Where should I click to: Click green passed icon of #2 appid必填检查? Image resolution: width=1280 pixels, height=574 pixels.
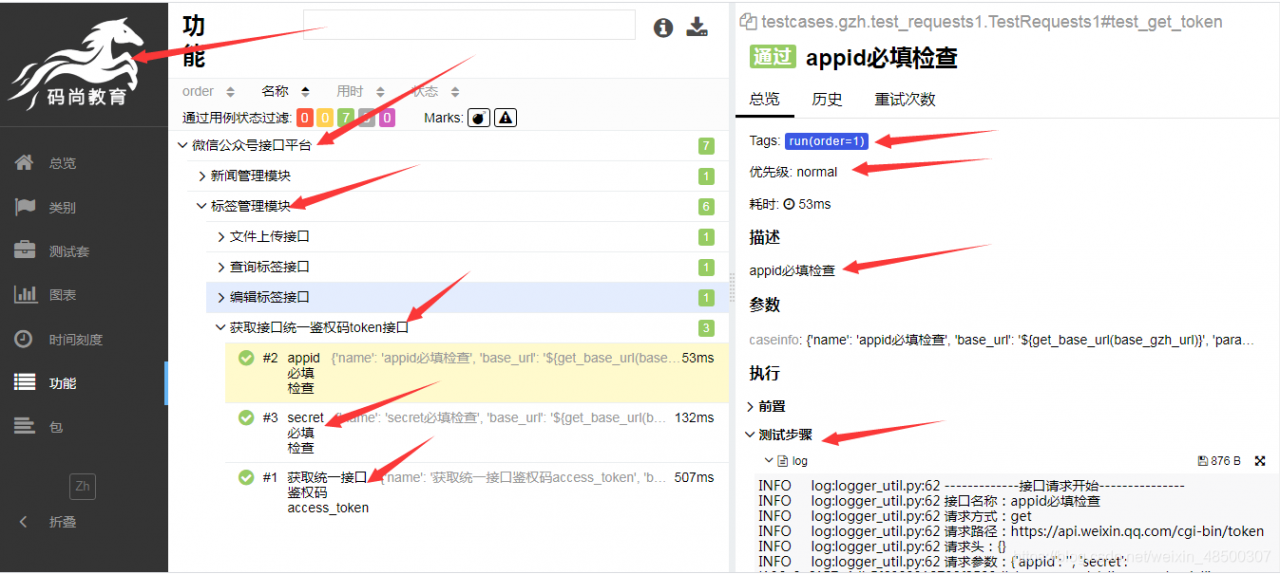pyautogui.click(x=246, y=358)
